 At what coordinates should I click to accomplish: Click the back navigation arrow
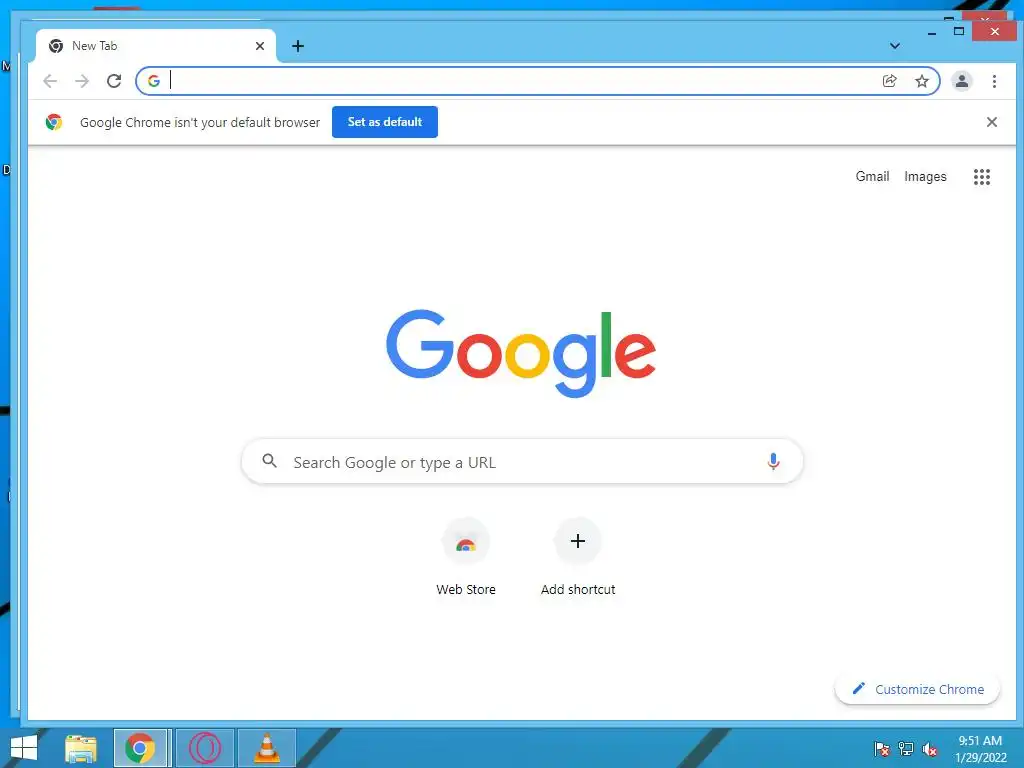click(x=50, y=81)
